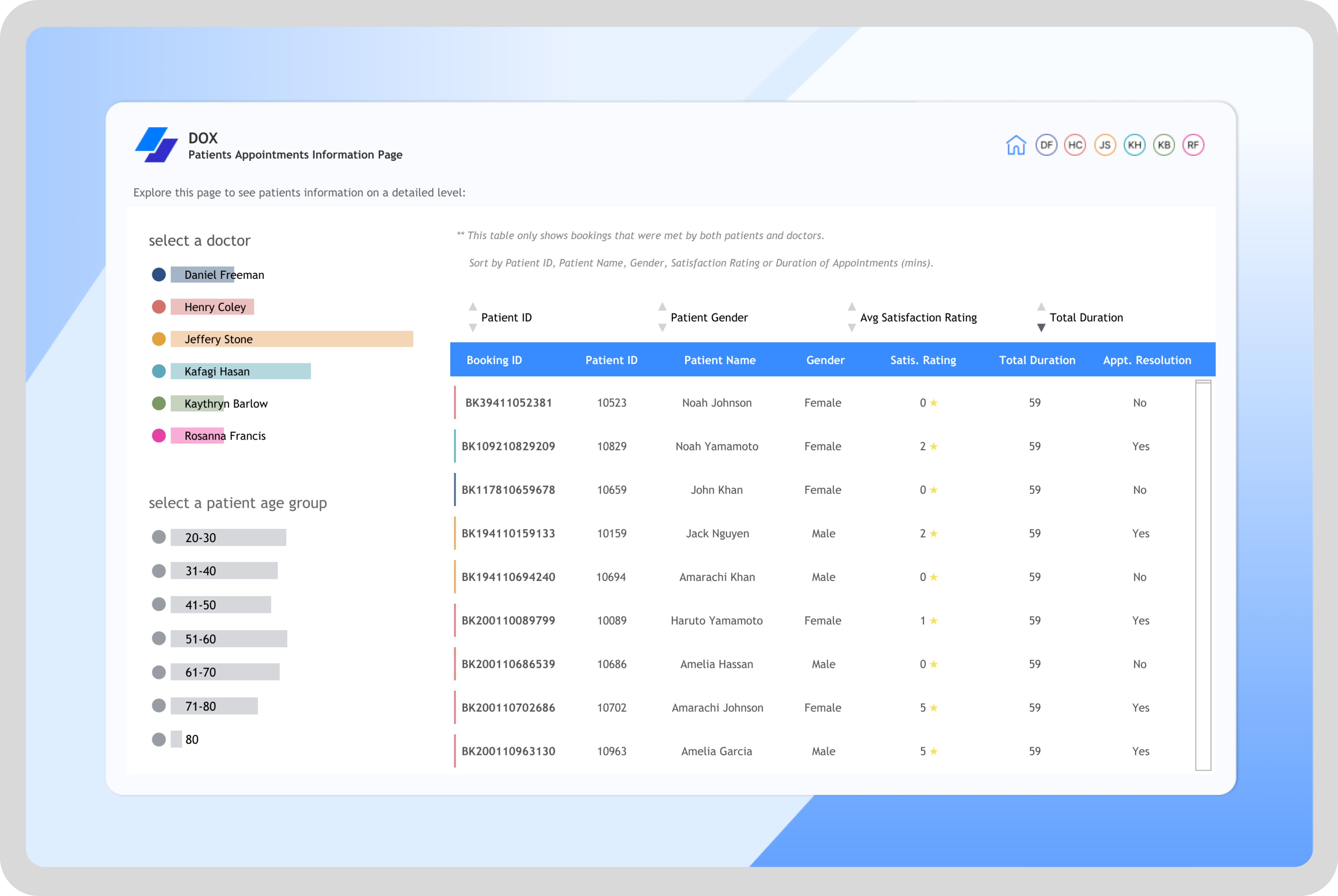1338x896 pixels.
Task: Click the Jeffery Stone bar
Action: click(x=292, y=339)
